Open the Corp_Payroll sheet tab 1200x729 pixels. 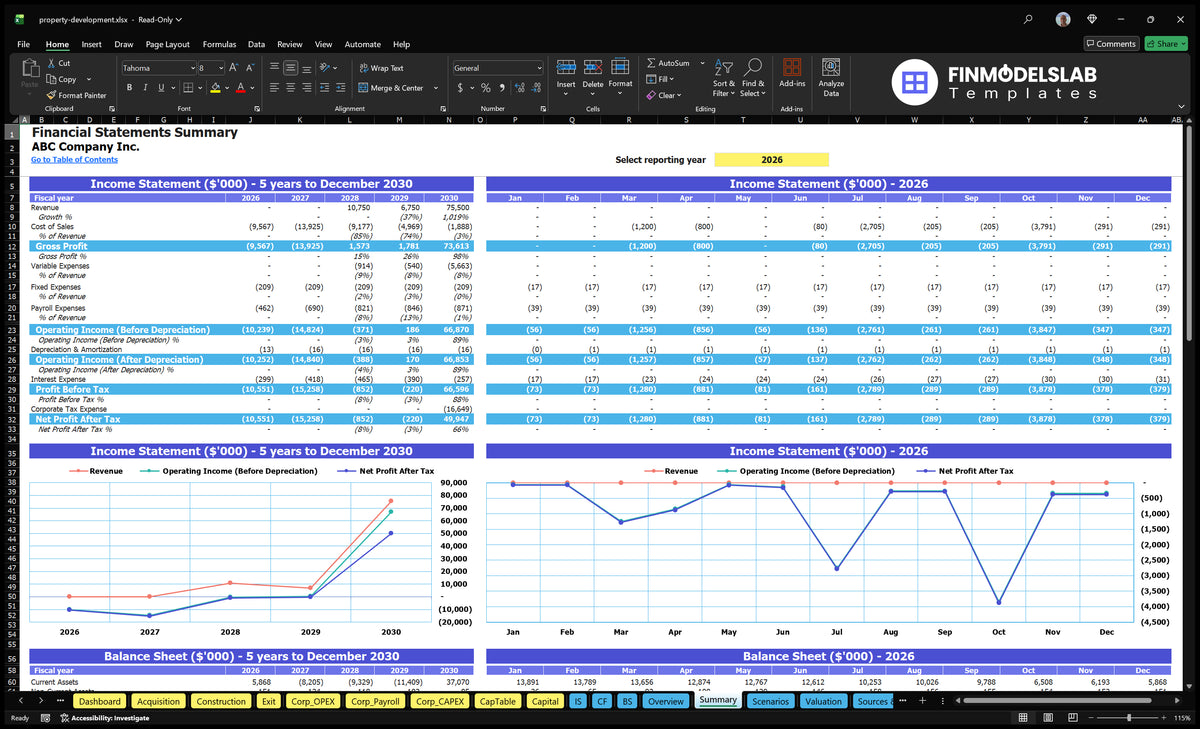point(375,701)
